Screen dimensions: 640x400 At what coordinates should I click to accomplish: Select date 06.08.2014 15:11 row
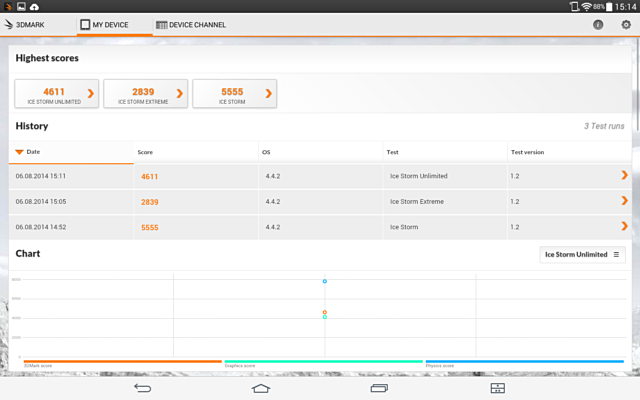40,176
